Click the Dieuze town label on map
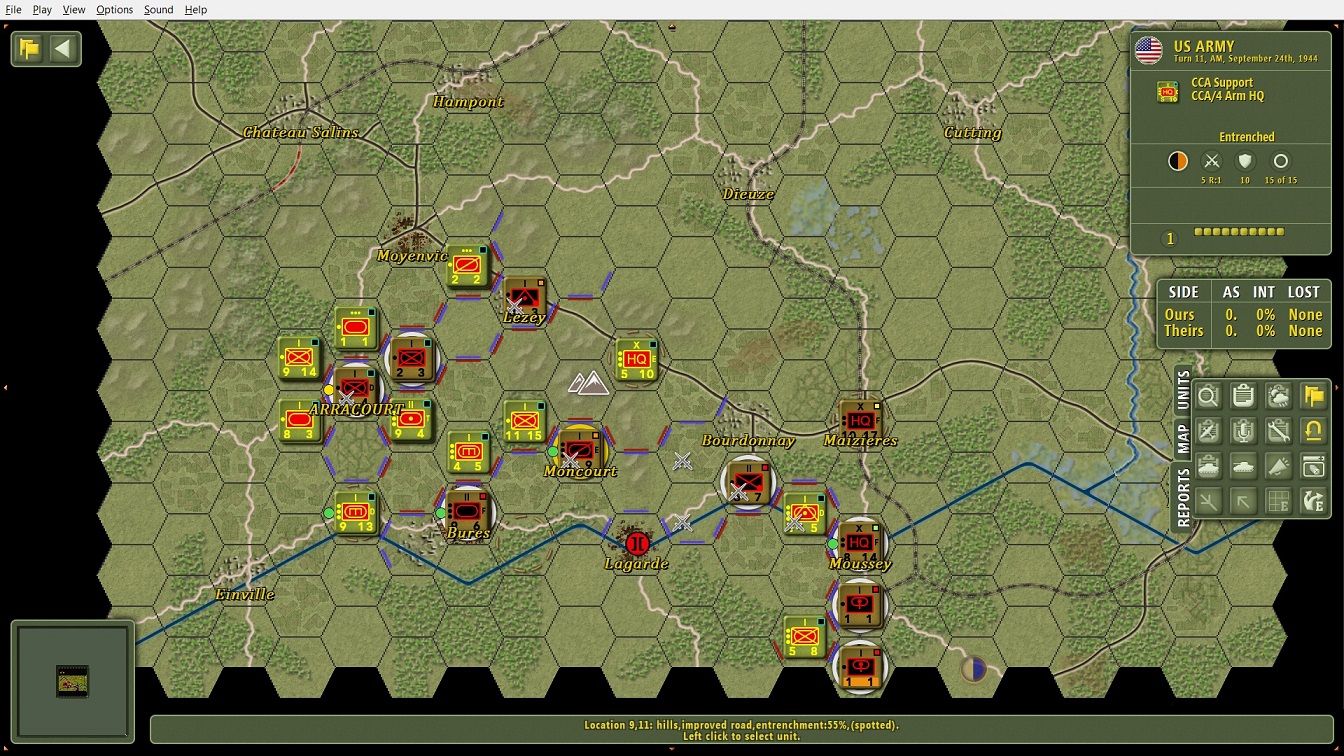The height and width of the screenshot is (756, 1344). coord(749,194)
